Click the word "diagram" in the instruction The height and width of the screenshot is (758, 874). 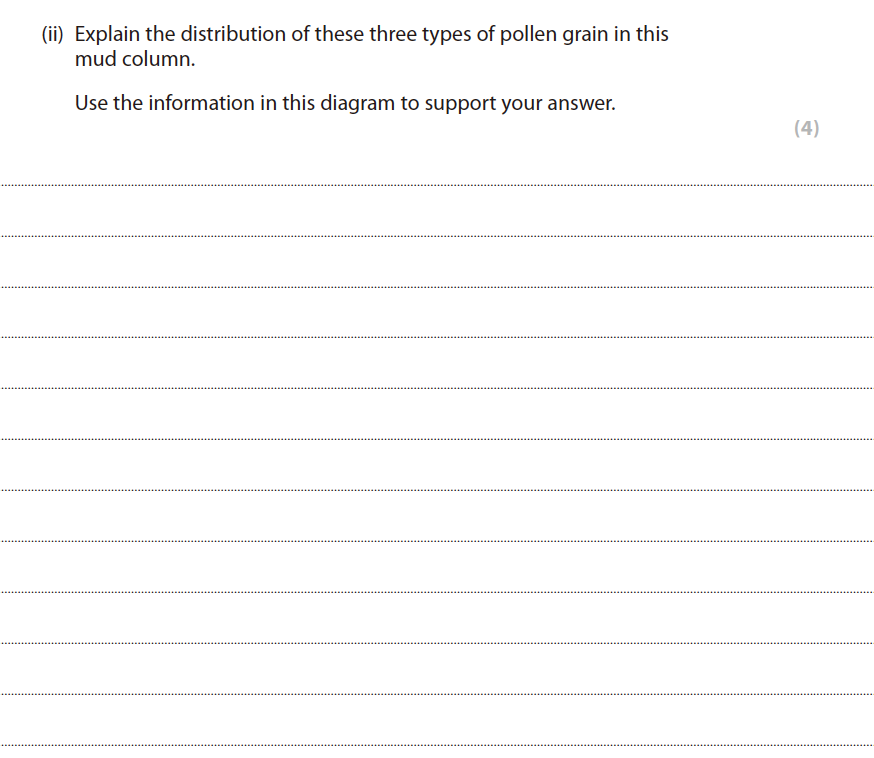coord(357,103)
